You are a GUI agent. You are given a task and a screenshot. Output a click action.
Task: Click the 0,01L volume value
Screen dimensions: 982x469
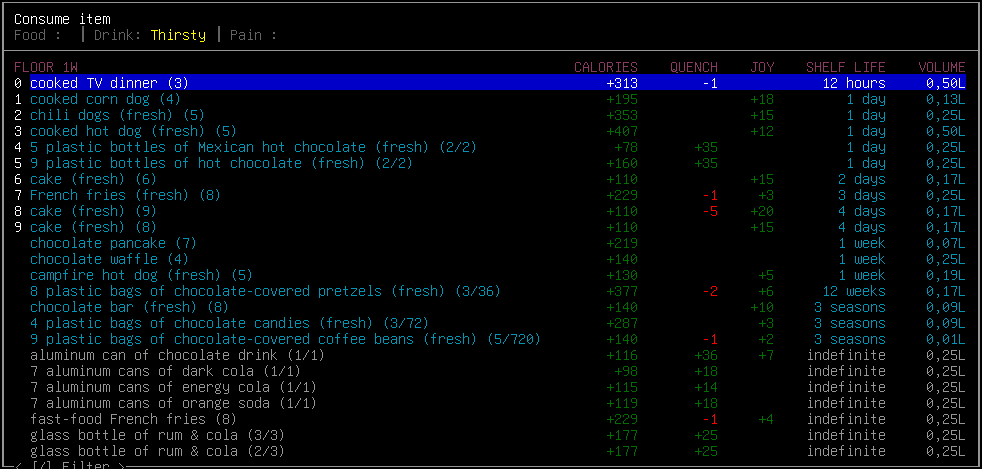tap(946, 339)
